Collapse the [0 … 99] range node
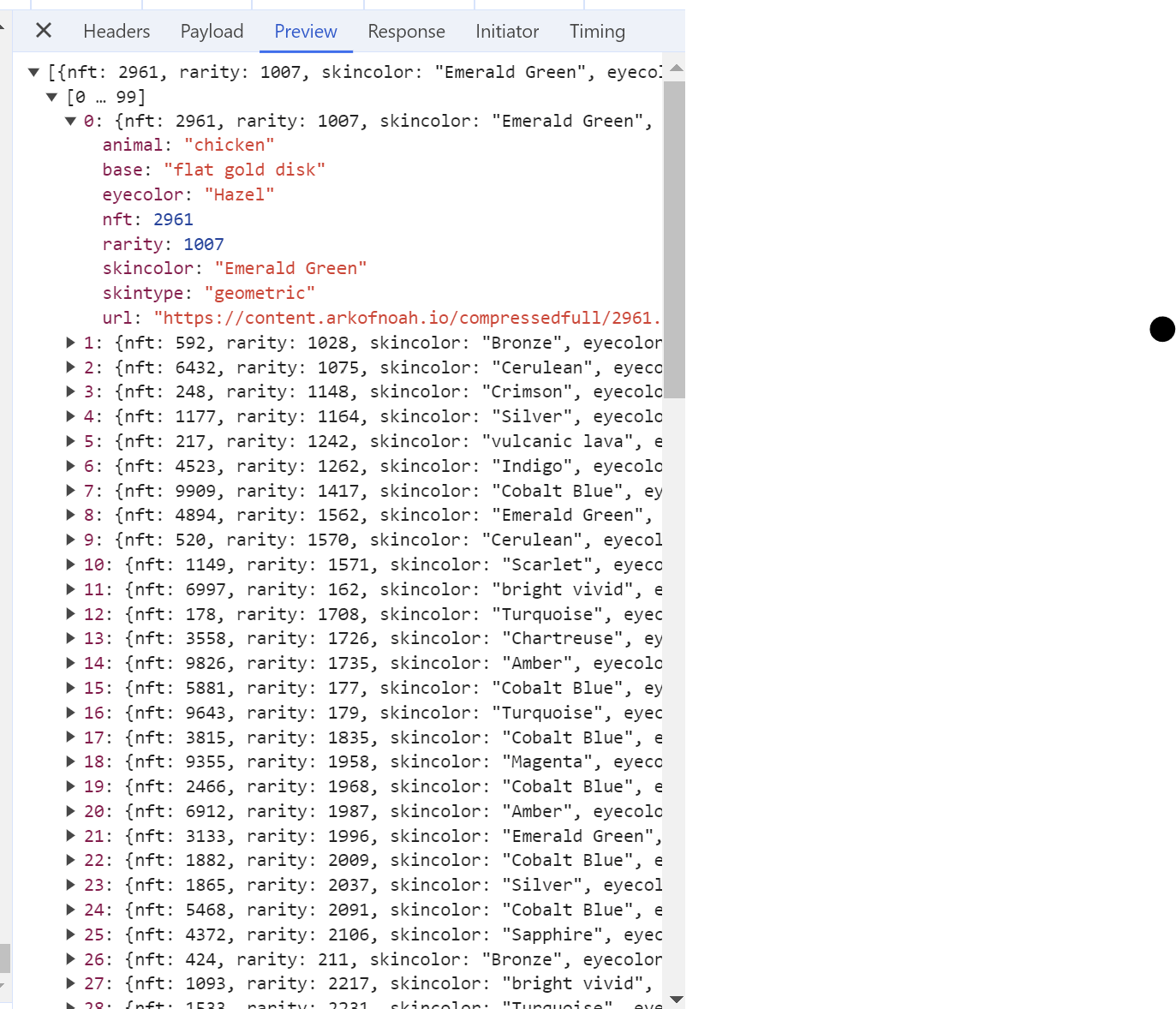The image size is (1176, 1009). tap(52, 98)
